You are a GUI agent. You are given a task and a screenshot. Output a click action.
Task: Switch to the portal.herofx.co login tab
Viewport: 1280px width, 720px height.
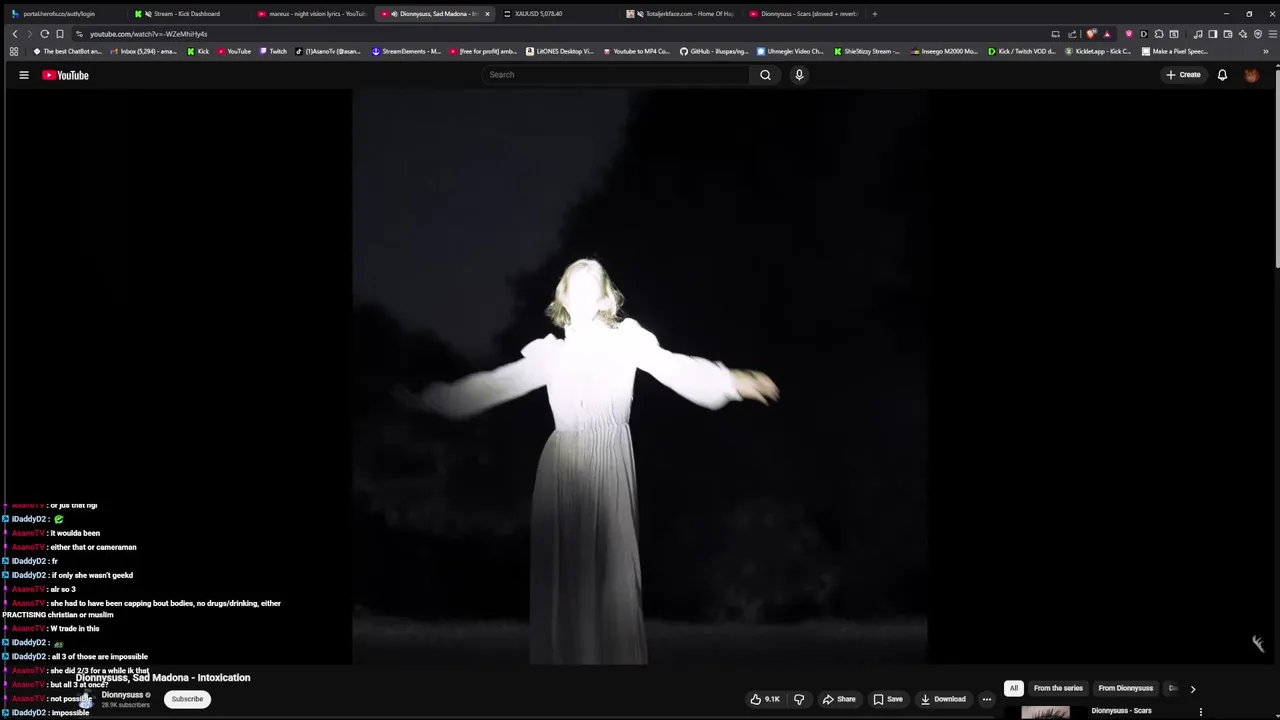point(60,14)
